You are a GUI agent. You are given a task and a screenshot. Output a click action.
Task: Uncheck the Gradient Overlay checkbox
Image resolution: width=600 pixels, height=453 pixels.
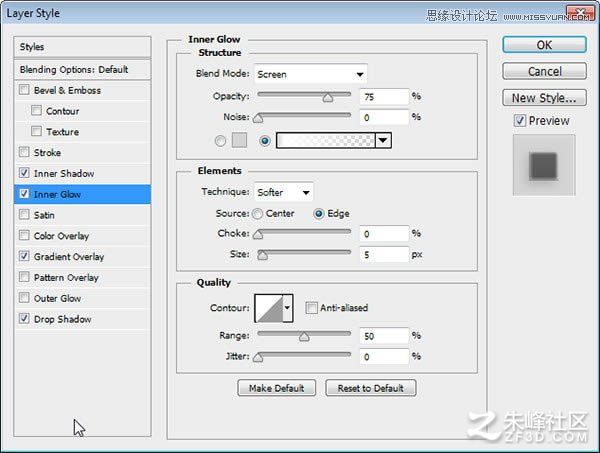24,256
